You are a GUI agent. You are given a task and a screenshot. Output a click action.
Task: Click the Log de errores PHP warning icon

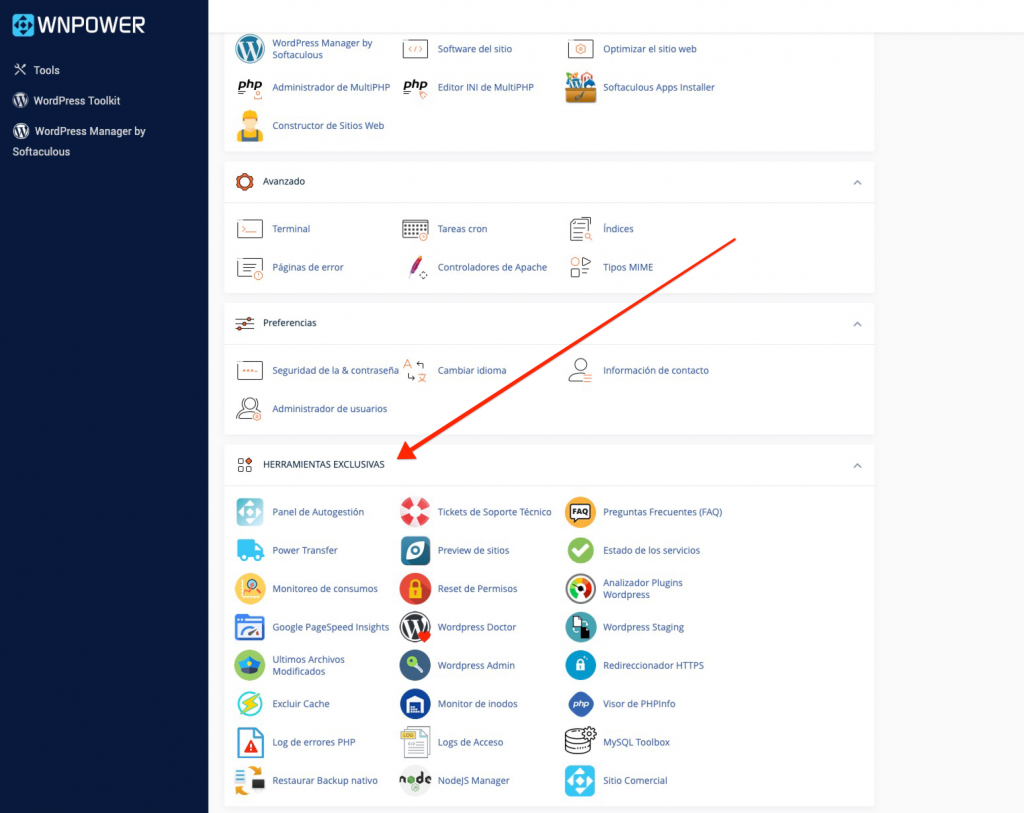pos(250,742)
